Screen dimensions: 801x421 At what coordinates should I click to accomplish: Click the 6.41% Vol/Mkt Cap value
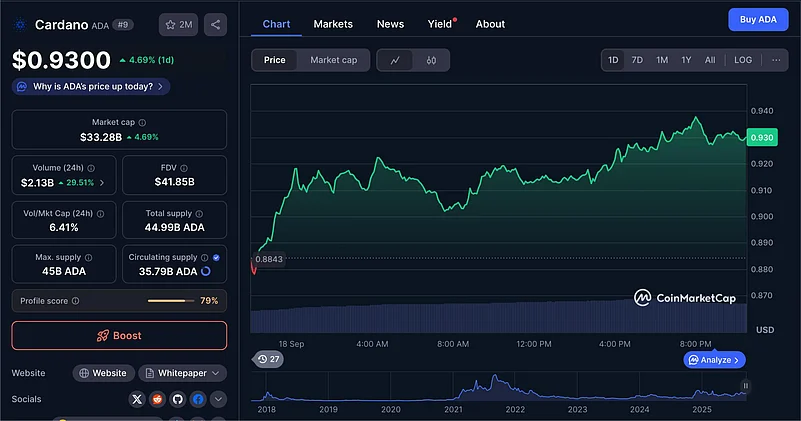pos(64,227)
